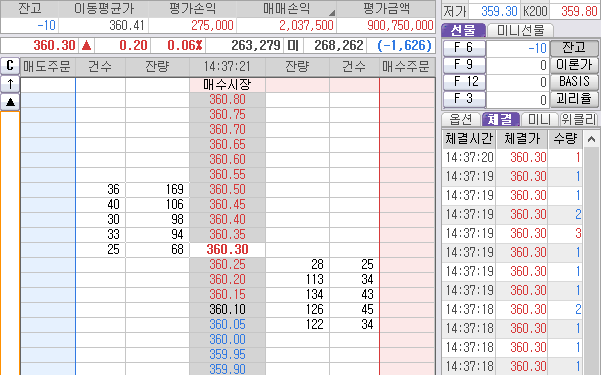Click price 360.10 in the ladder
This screenshot has height=375, width=601.
227,309
